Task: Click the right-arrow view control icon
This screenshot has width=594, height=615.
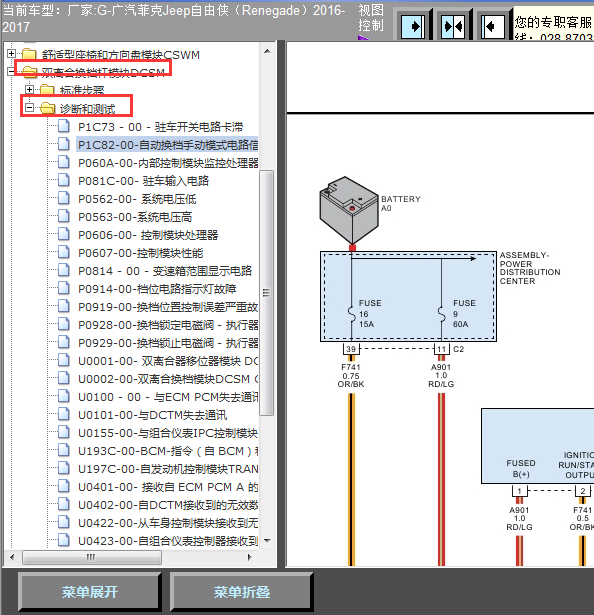Action: (413, 27)
